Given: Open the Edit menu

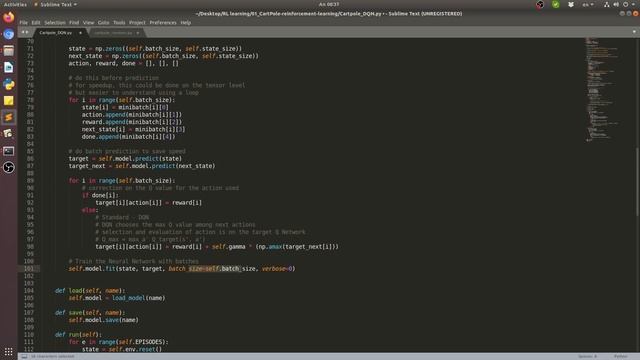Looking at the screenshot, I should point(36,22).
